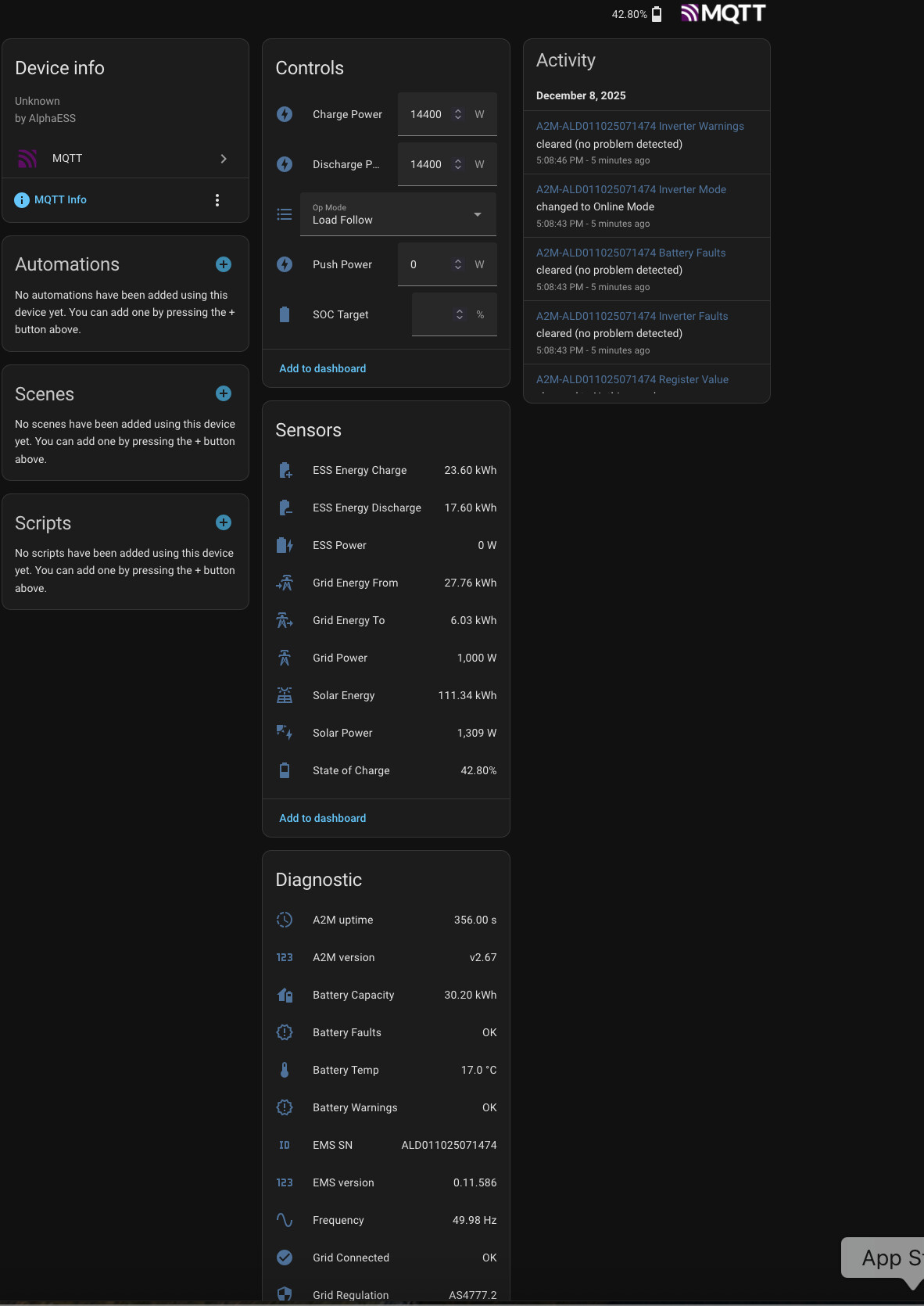Image resolution: width=924 pixels, height=1306 pixels.
Task: Click the Solar Power sensor icon
Action: point(285,733)
